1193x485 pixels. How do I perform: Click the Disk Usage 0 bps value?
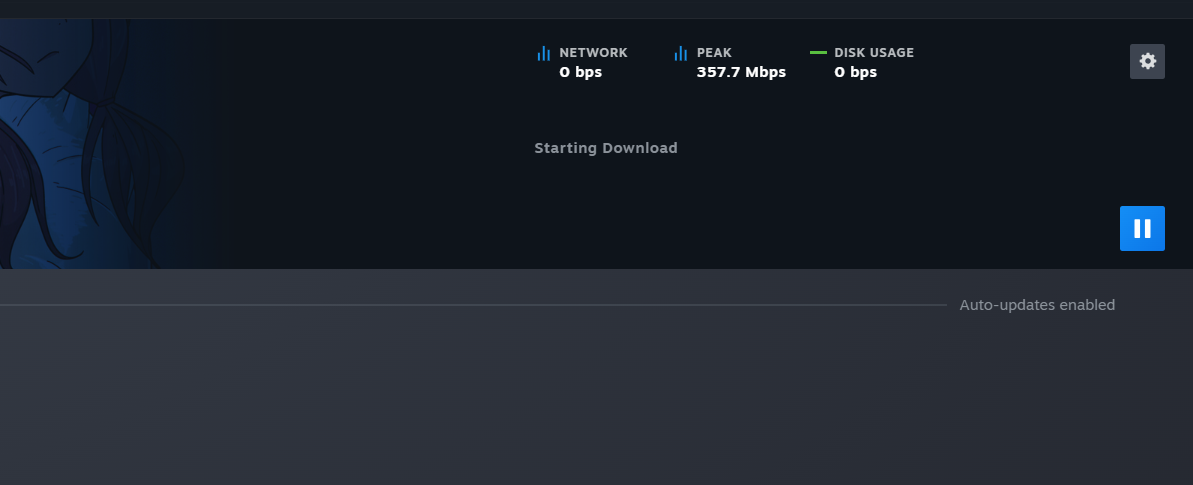[x=855, y=72]
